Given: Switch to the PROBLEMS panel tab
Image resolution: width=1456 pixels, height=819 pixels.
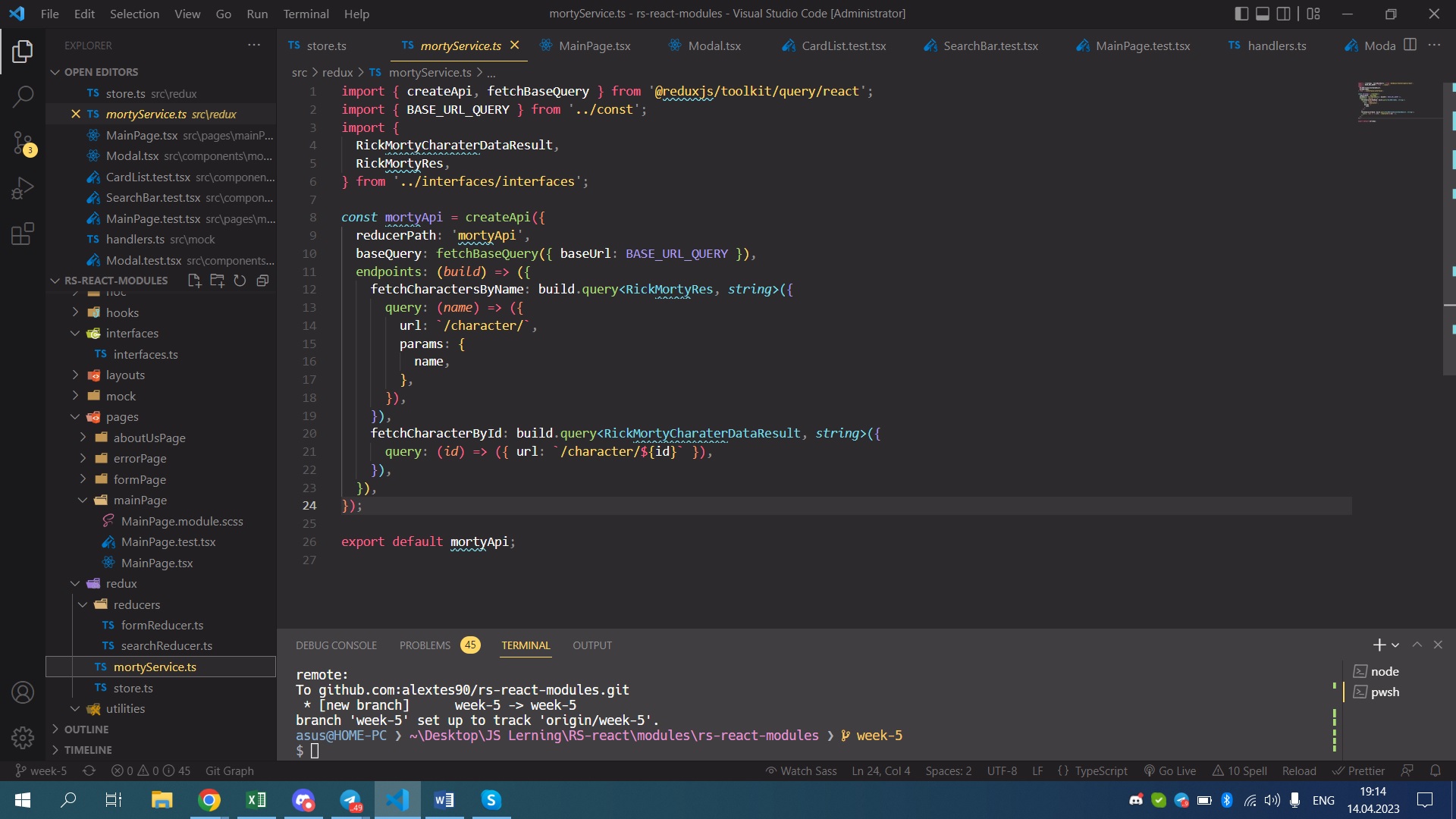Looking at the screenshot, I should (425, 645).
